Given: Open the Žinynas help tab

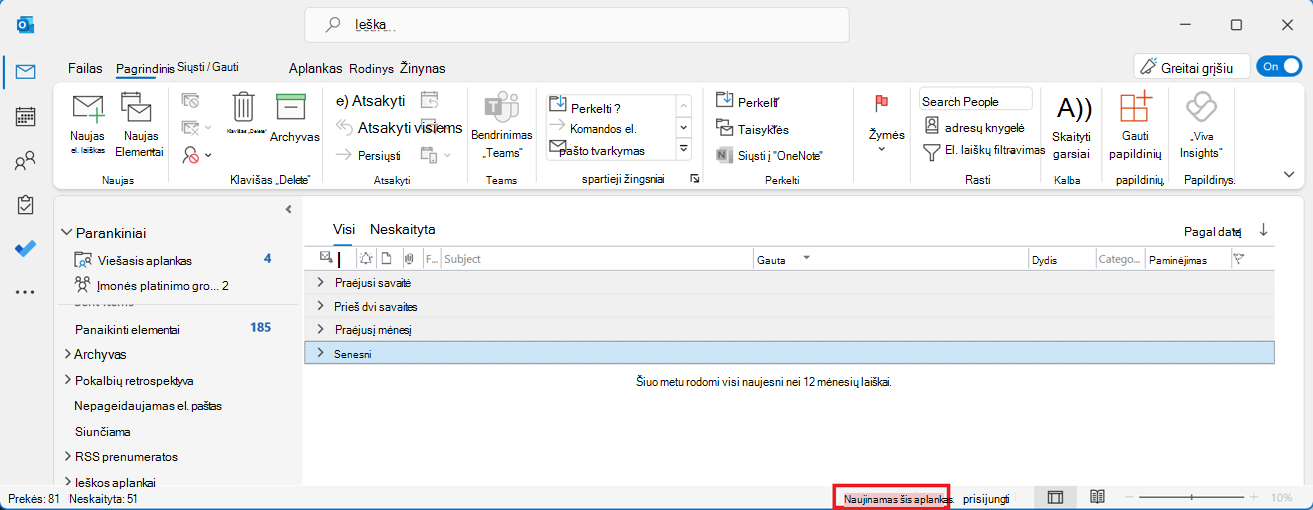Looking at the screenshot, I should click(422, 68).
